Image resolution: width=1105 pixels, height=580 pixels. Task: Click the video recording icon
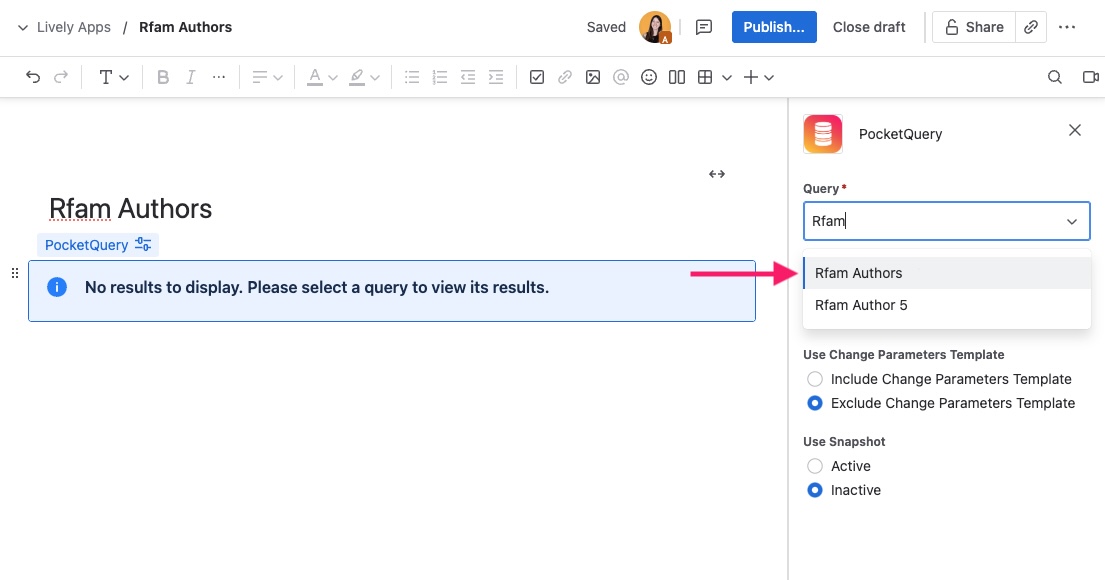click(x=1090, y=77)
